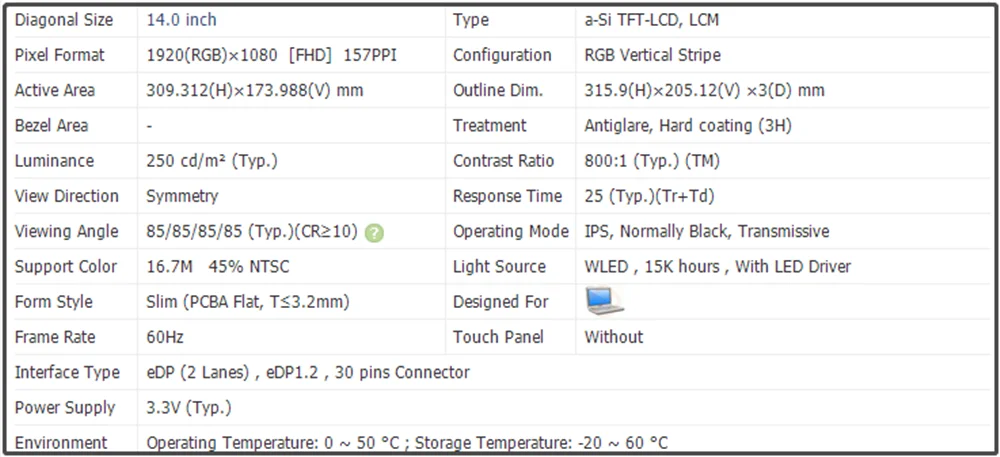
Task: Select the 800:1 contrast ratio value
Action: tap(652, 161)
